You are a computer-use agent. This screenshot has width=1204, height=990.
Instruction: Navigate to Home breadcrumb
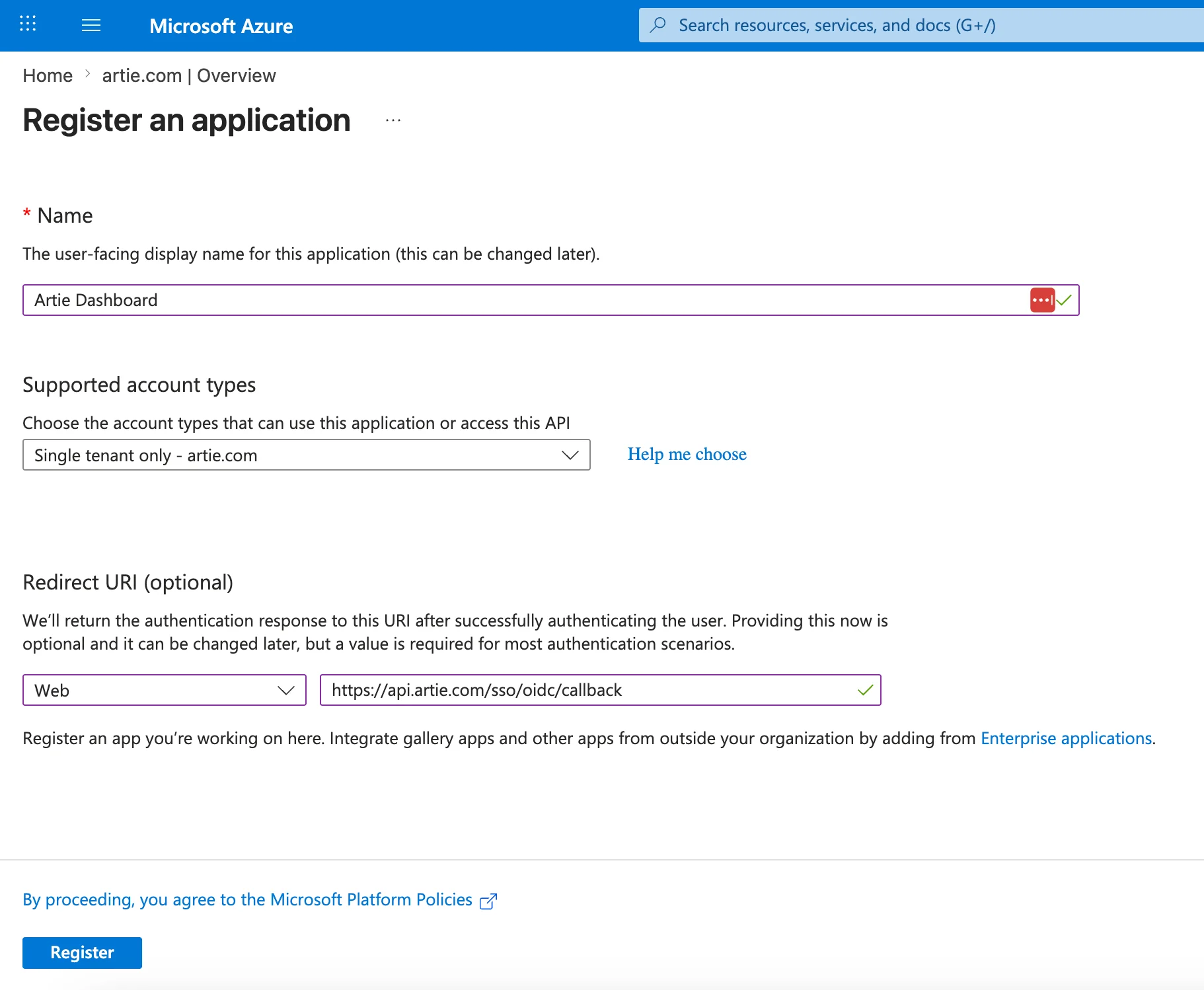pyautogui.click(x=48, y=75)
